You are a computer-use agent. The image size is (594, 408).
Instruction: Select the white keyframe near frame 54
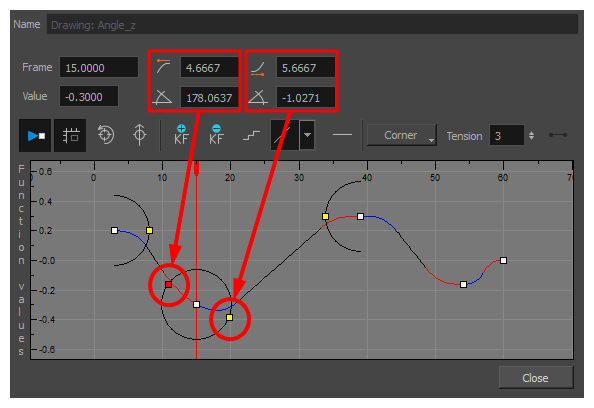[x=463, y=284]
